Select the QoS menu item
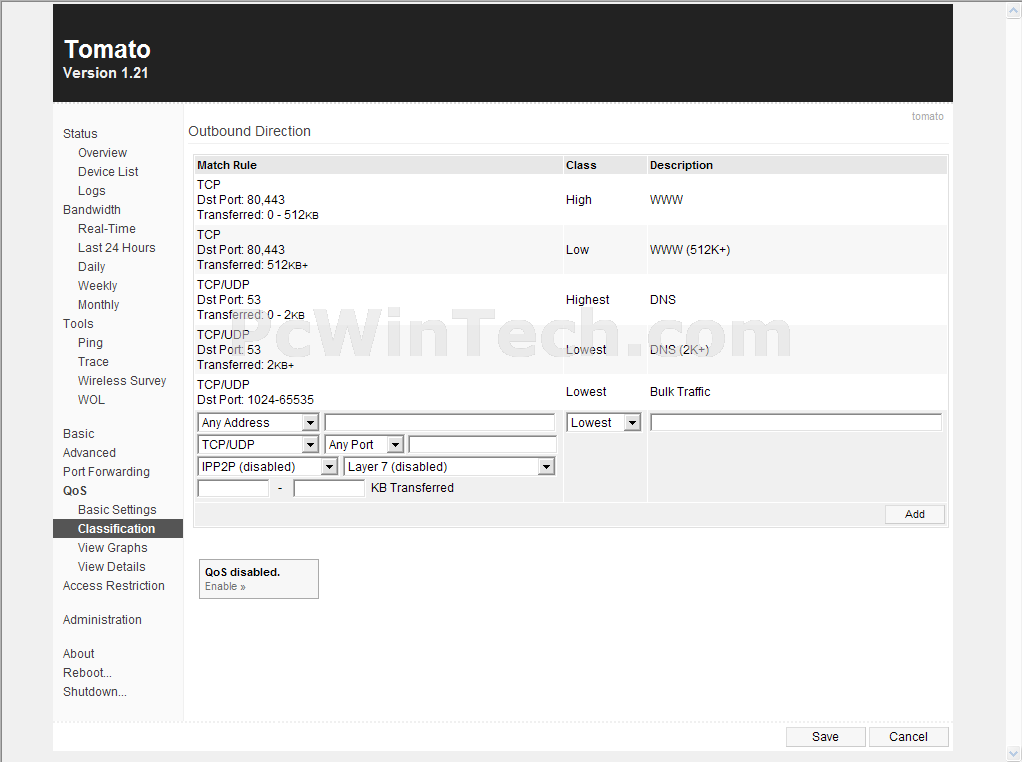 (x=75, y=491)
